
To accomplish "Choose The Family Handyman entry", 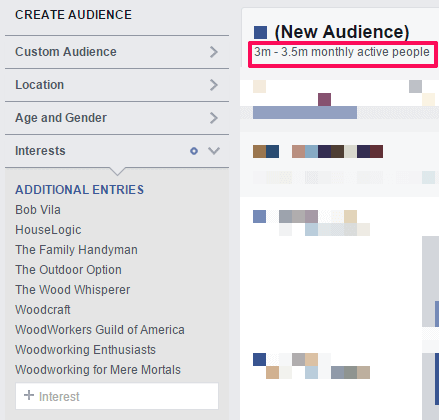I will 76,250.
